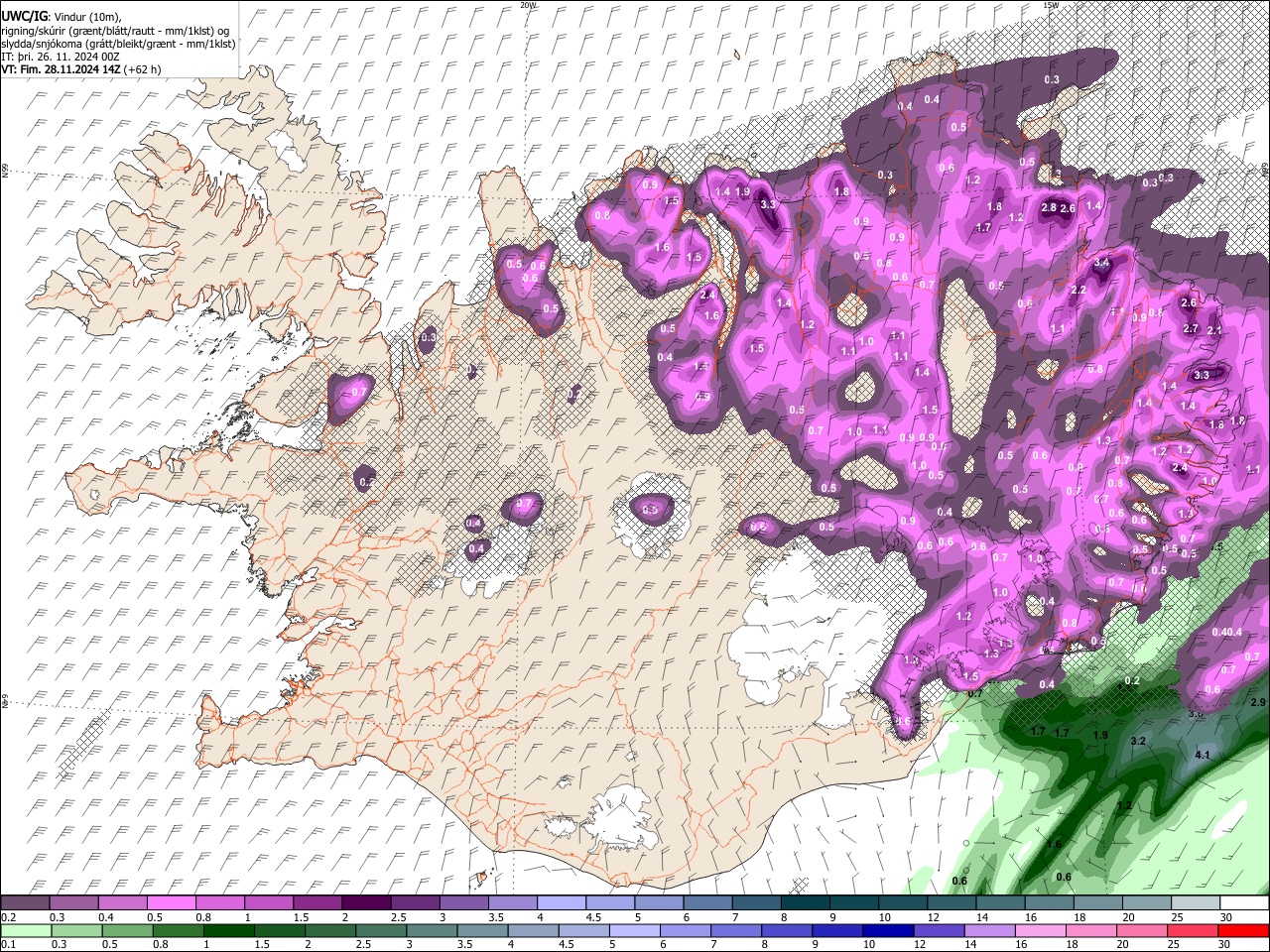
Task: Click the red 30 mm swatch in the rain scale
Action: 1244,931
